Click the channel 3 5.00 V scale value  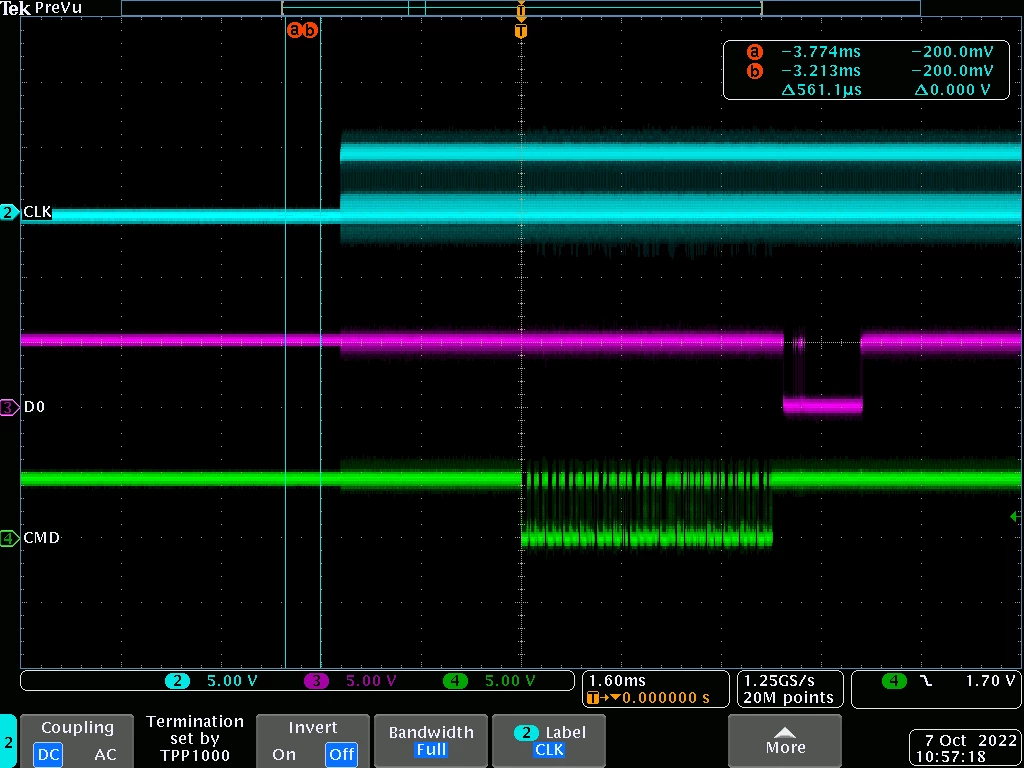pos(371,681)
